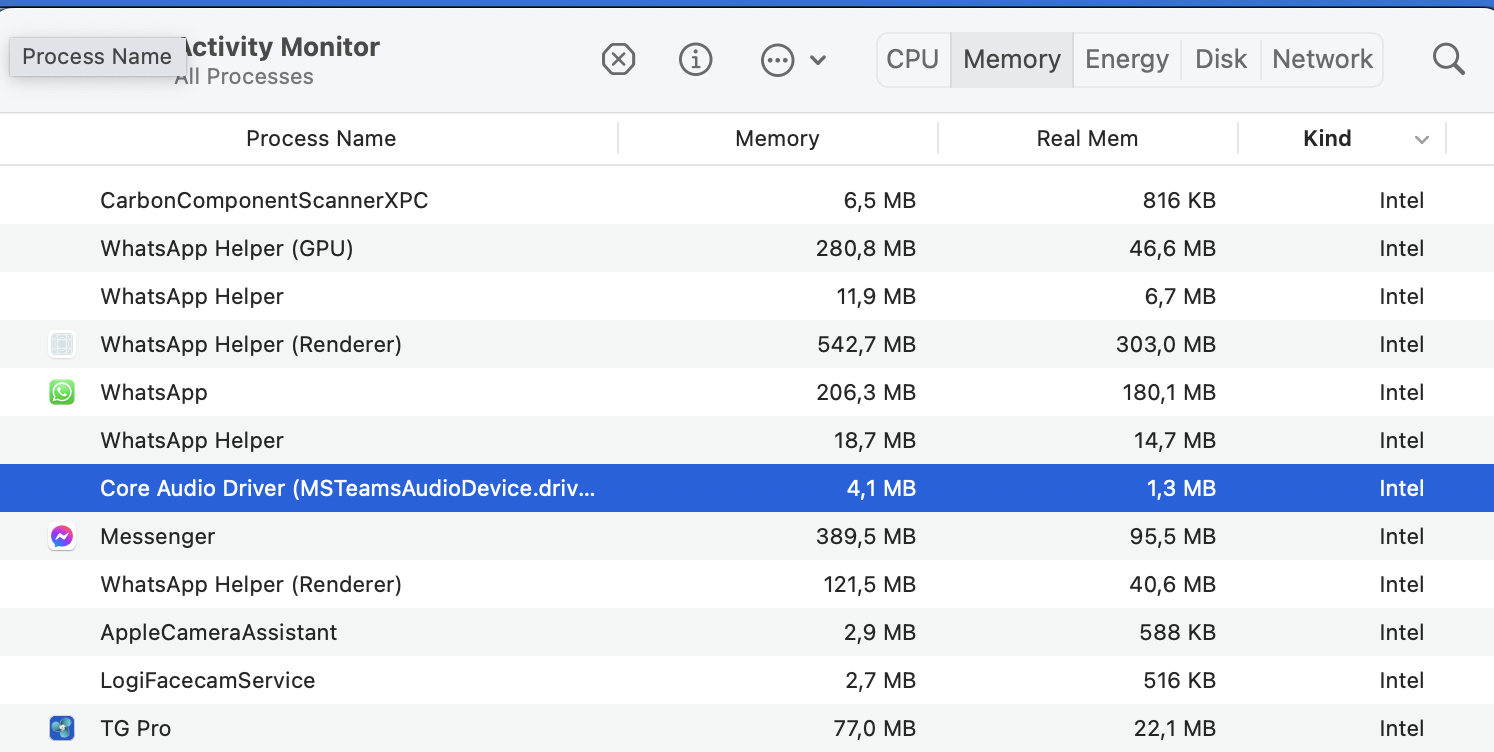
Task: Expand the chevron beside the ellipsis button
Action: 818,60
